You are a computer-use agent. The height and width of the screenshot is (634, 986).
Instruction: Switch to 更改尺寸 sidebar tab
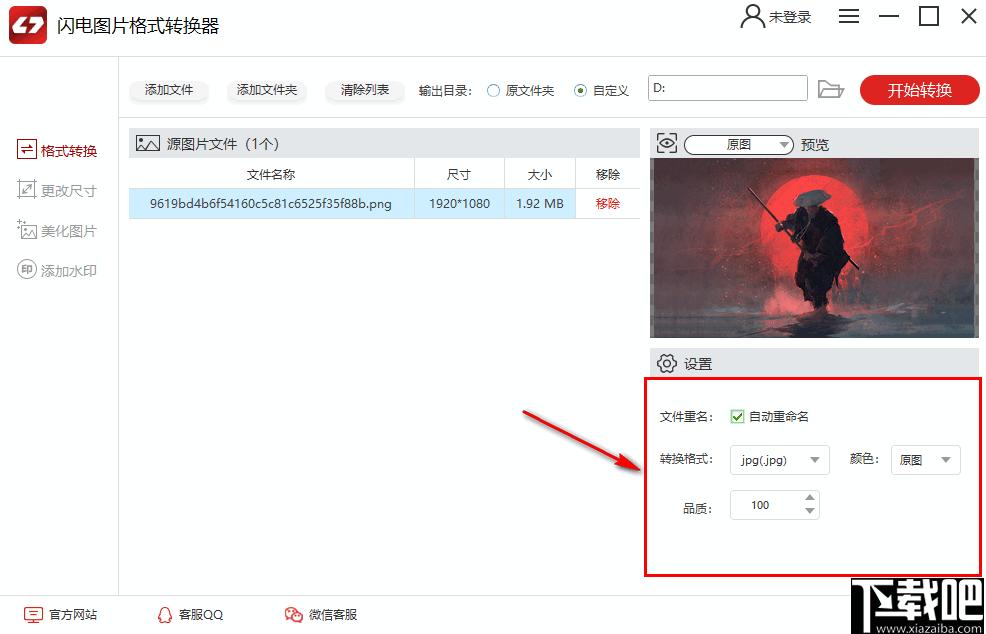[57, 190]
